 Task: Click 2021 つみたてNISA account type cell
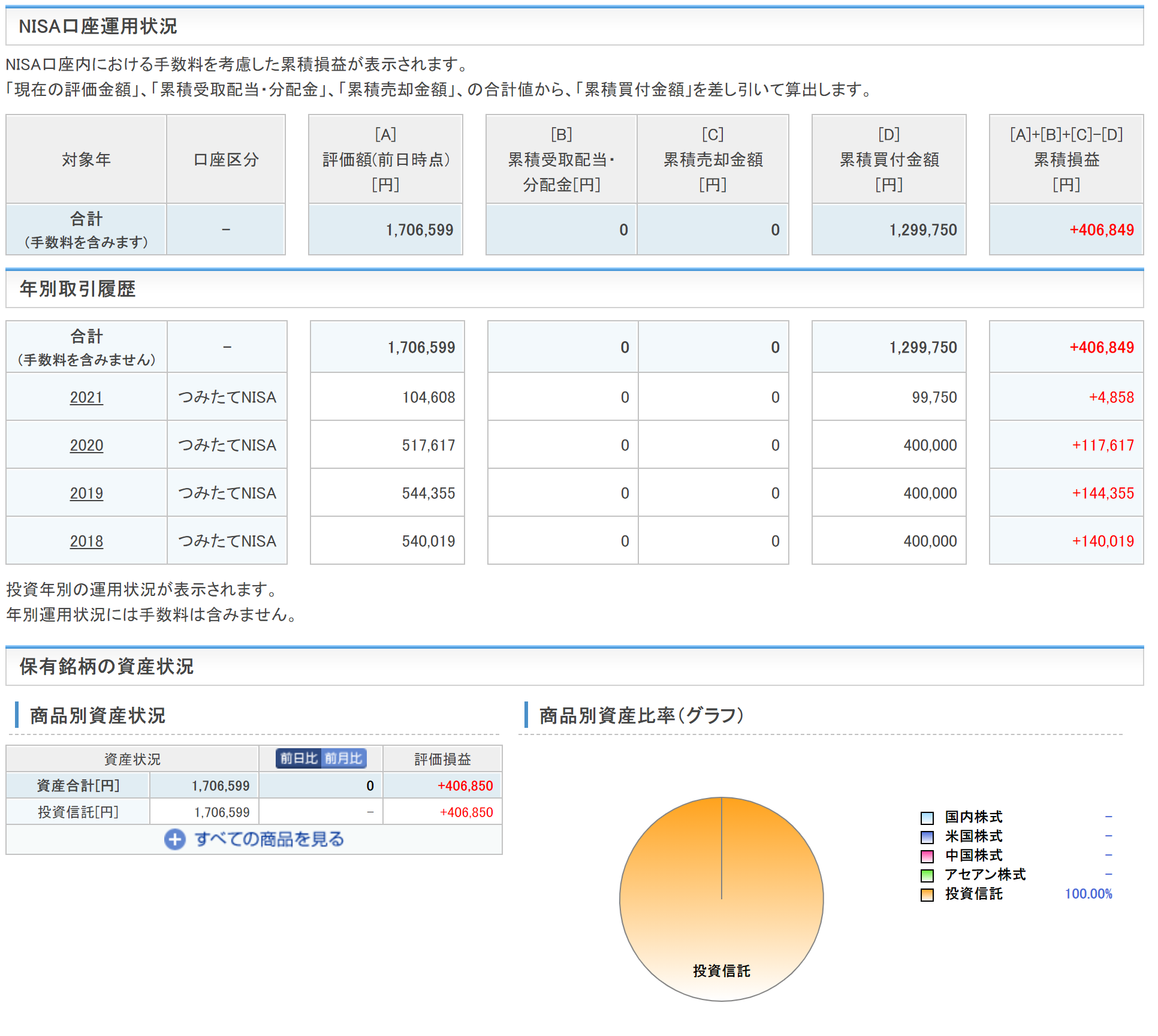(x=227, y=397)
